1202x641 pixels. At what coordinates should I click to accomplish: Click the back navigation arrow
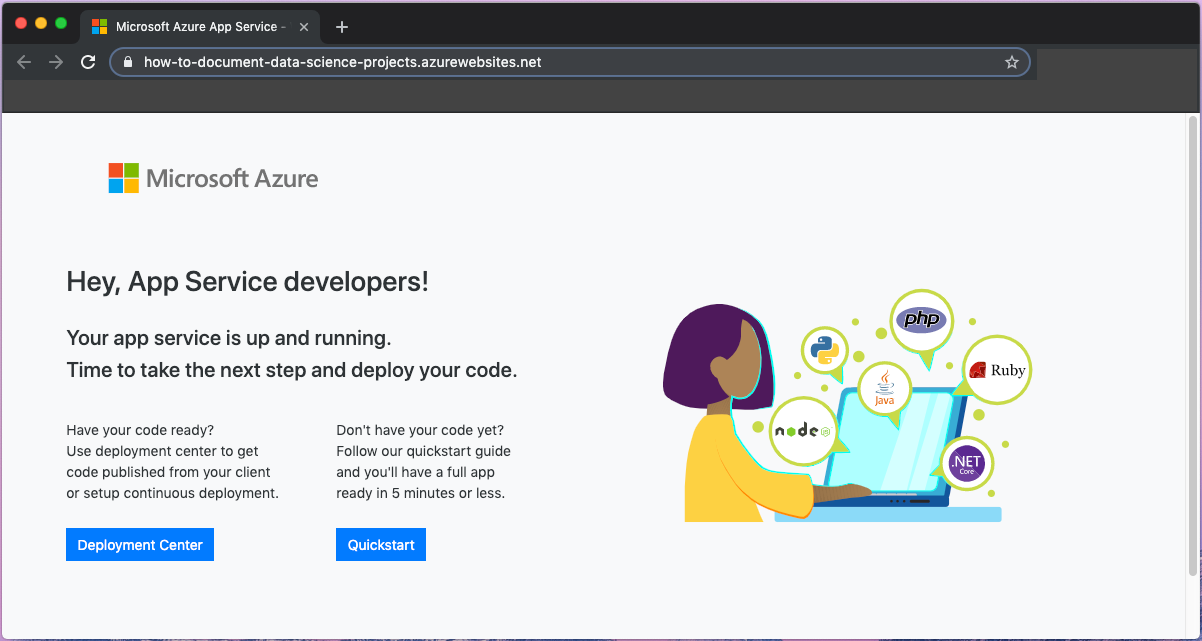(24, 61)
